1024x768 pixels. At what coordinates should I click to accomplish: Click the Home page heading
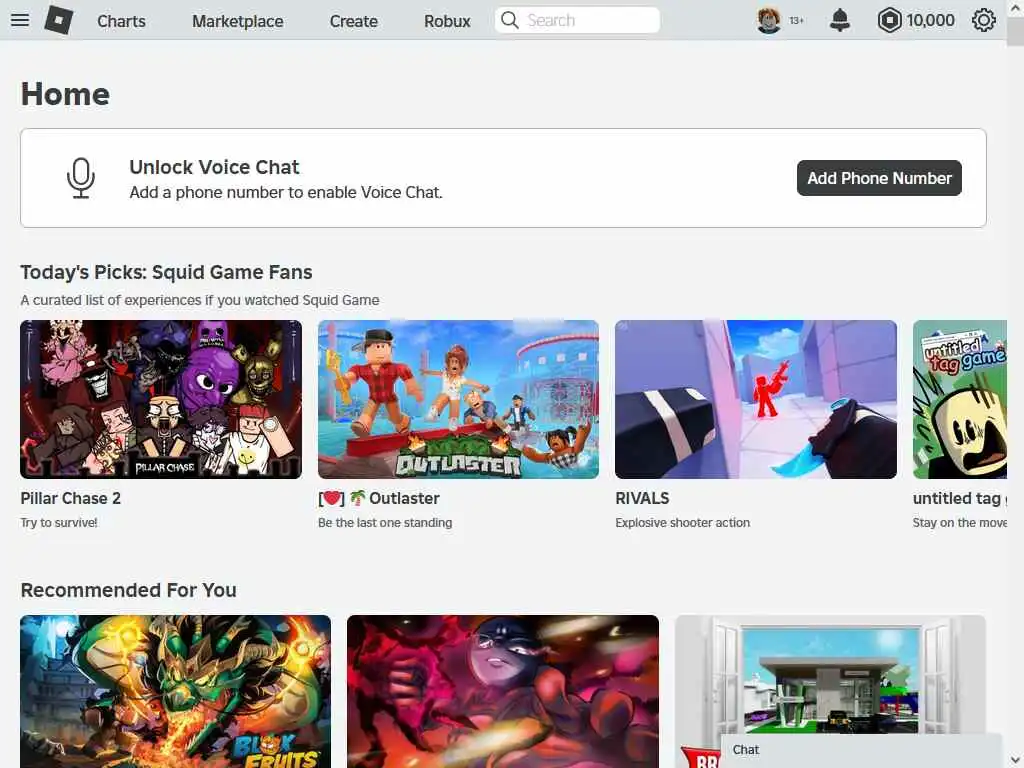point(65,94)
